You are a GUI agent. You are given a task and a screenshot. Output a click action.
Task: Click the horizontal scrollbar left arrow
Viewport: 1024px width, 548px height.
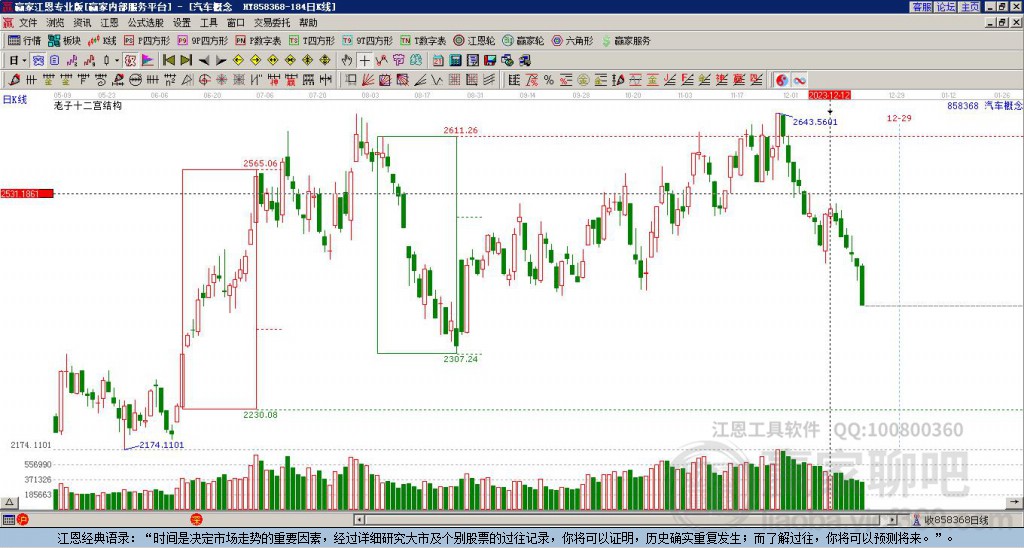pyautogui.click(x=359, y=520)
